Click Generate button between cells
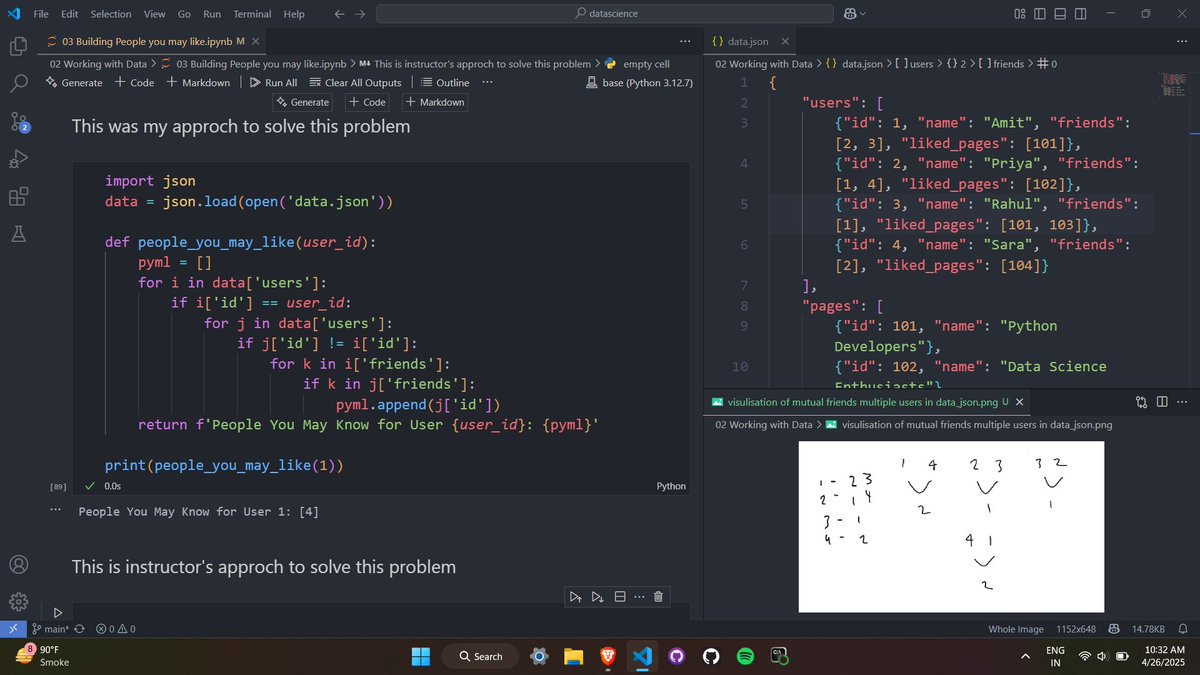This screenshot has height=675, width=1200. (302, 102)
